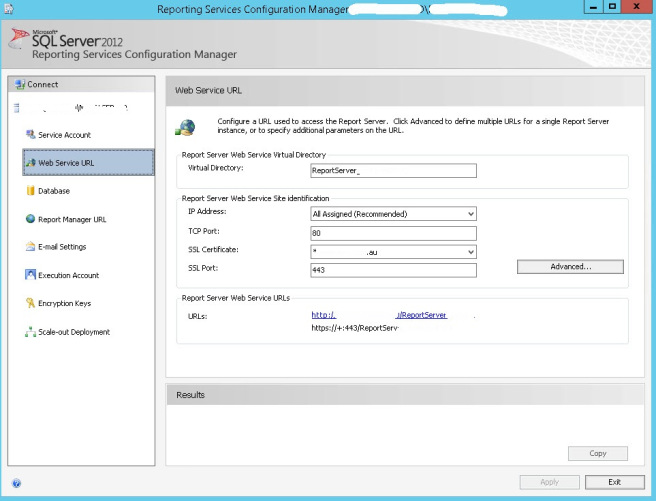Click the globe icon beside the Web Service URL description
The width and height of the screenshot is (656, 501).
[185, 127]
